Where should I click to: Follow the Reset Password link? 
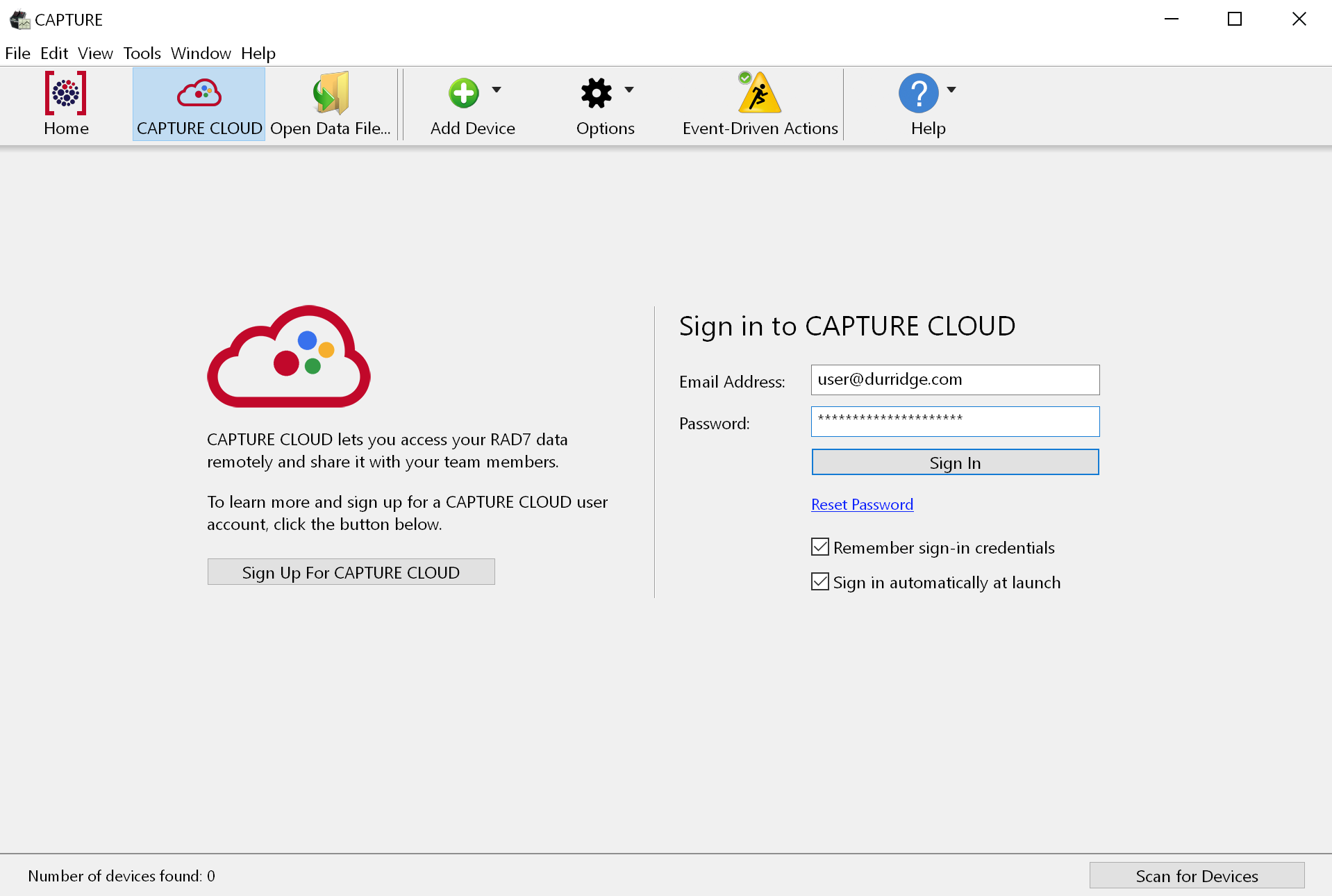(x=862, y=505)
